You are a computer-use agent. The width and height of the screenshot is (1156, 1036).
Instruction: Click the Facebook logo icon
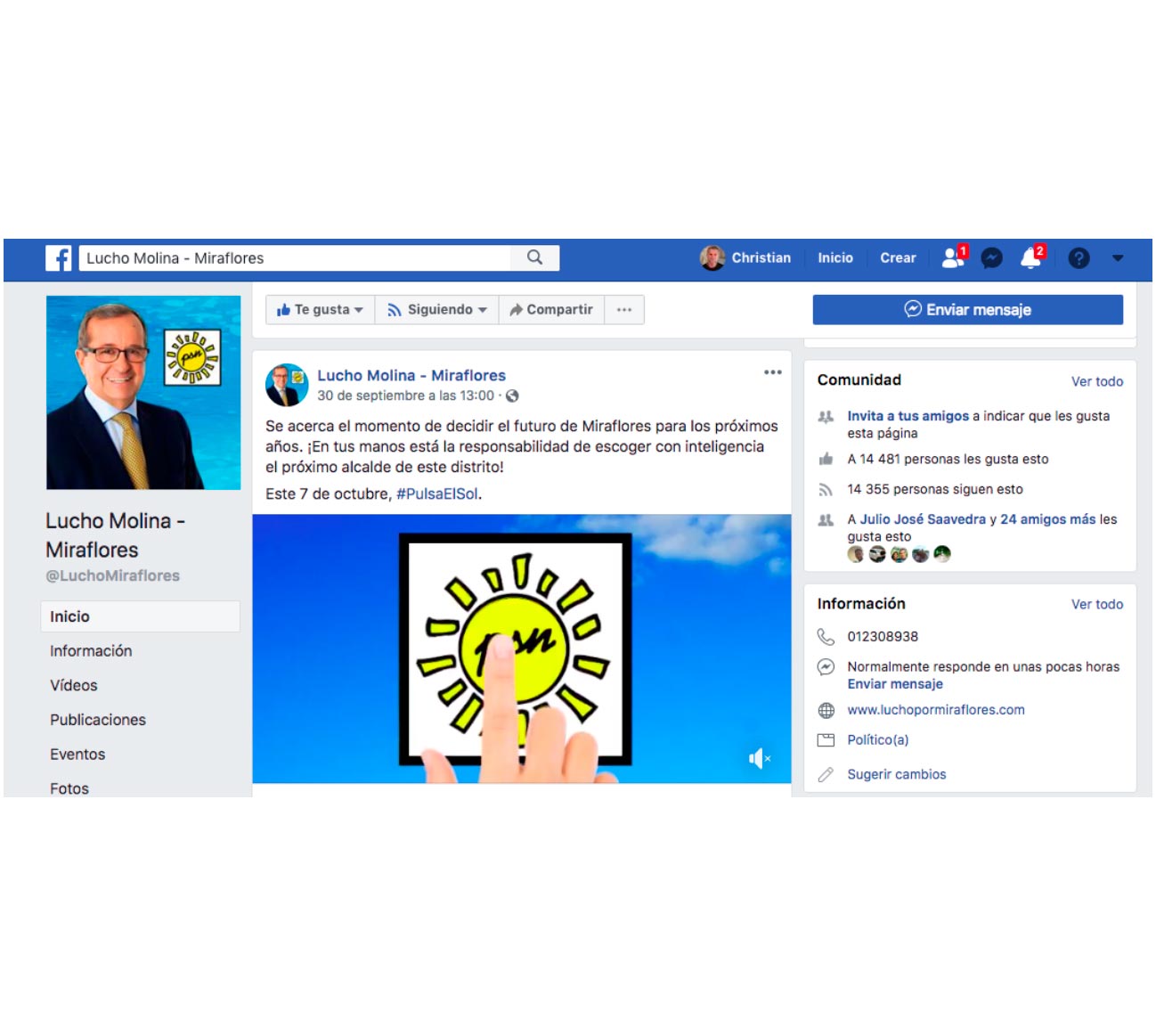tap(59, 258)
